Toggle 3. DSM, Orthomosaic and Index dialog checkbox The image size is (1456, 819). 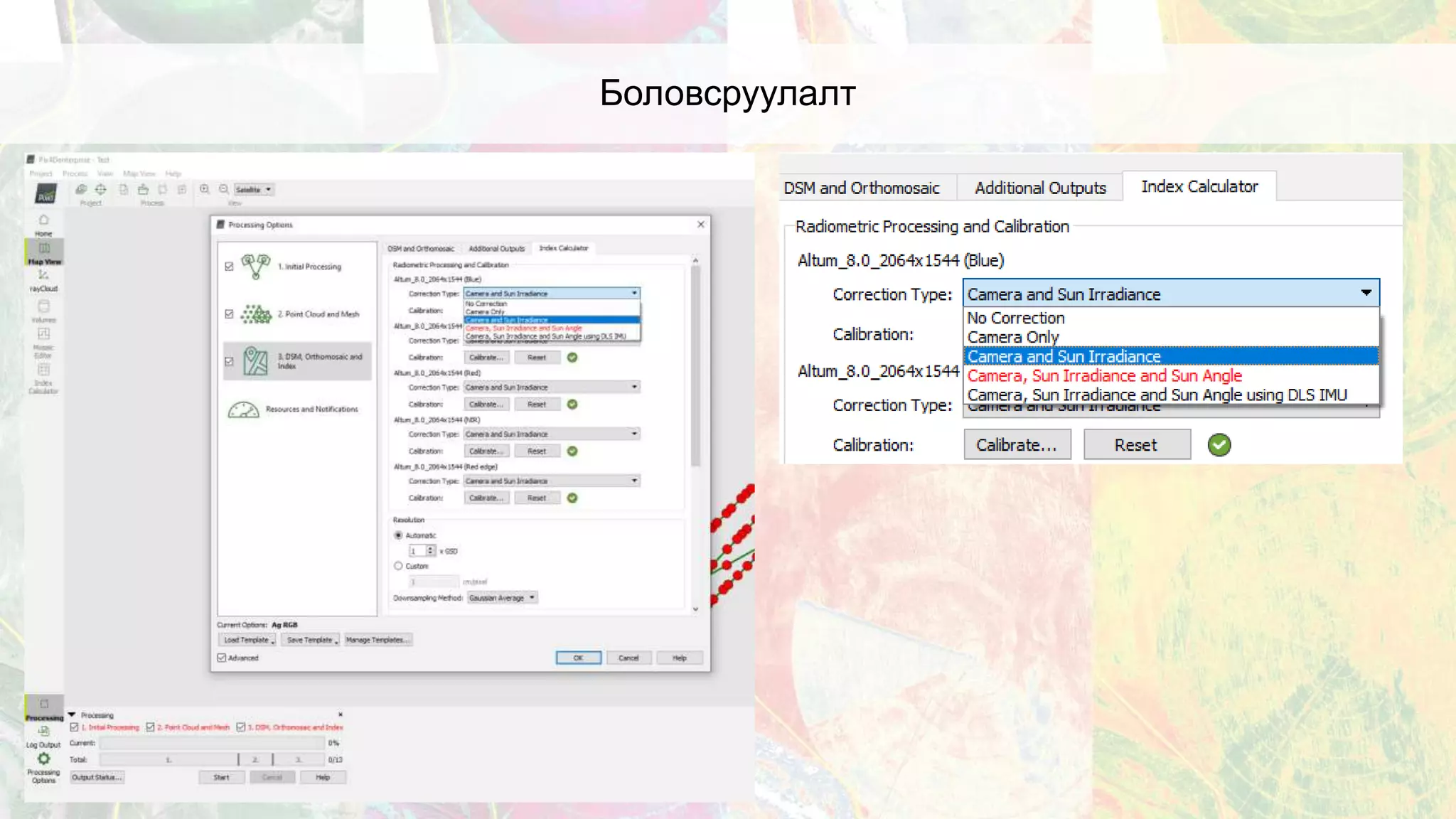click(x=229, y=361)
